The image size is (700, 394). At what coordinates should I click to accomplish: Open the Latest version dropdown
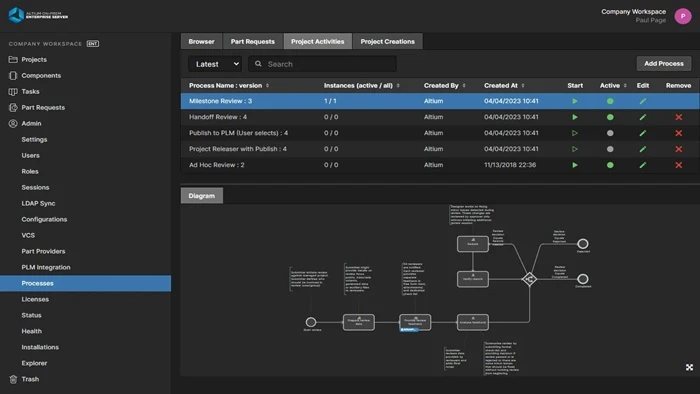215,64
